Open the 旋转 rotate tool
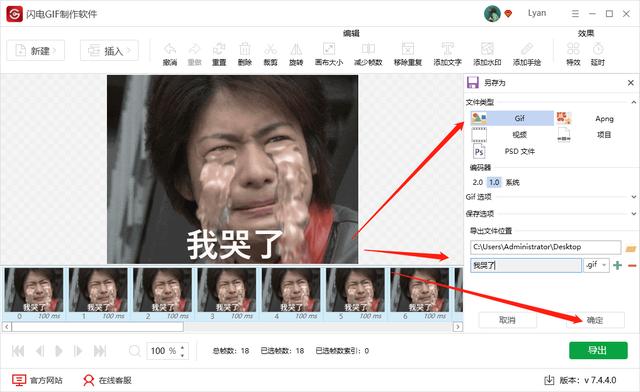 296,49
